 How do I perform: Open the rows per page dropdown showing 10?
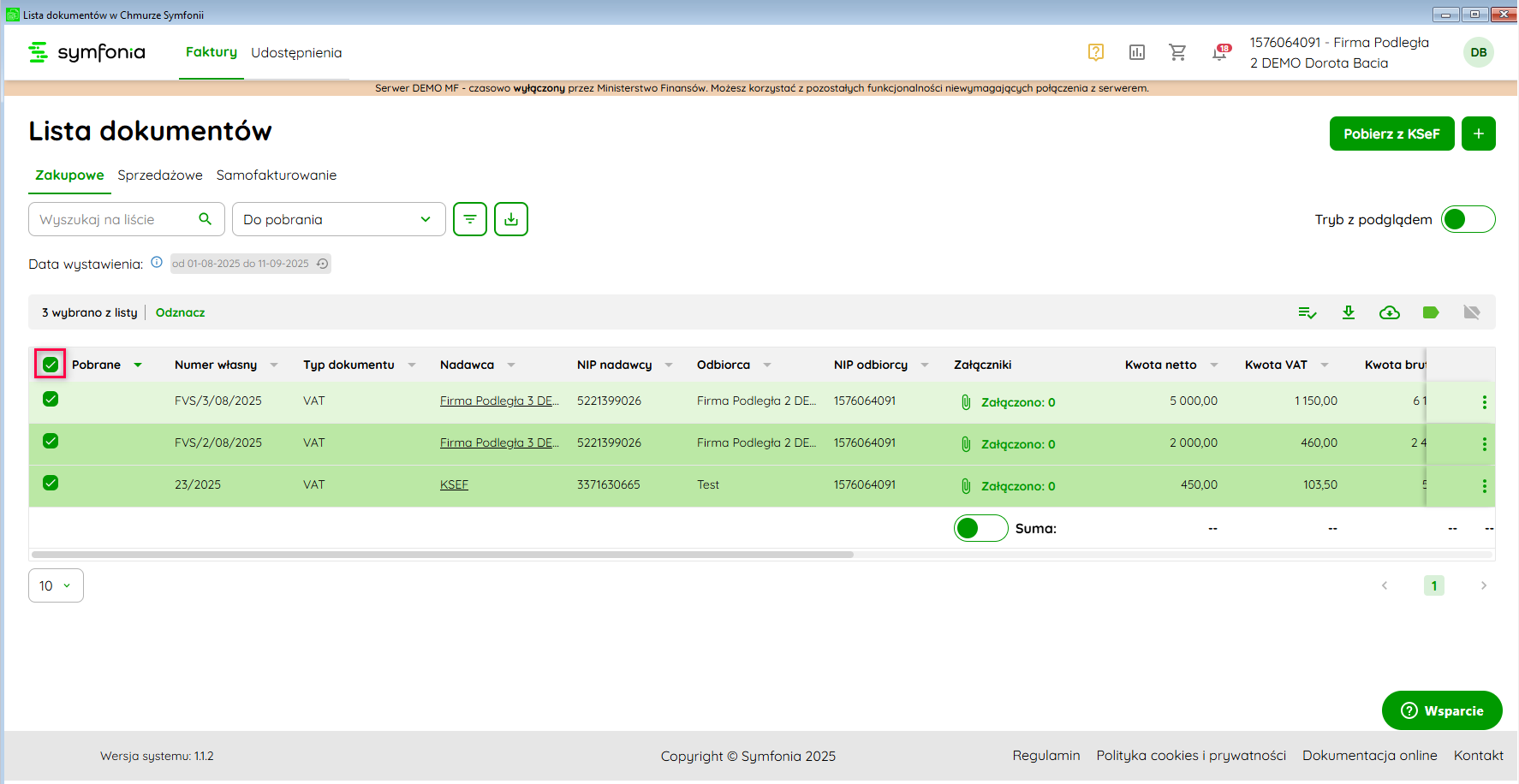point(56,585)
